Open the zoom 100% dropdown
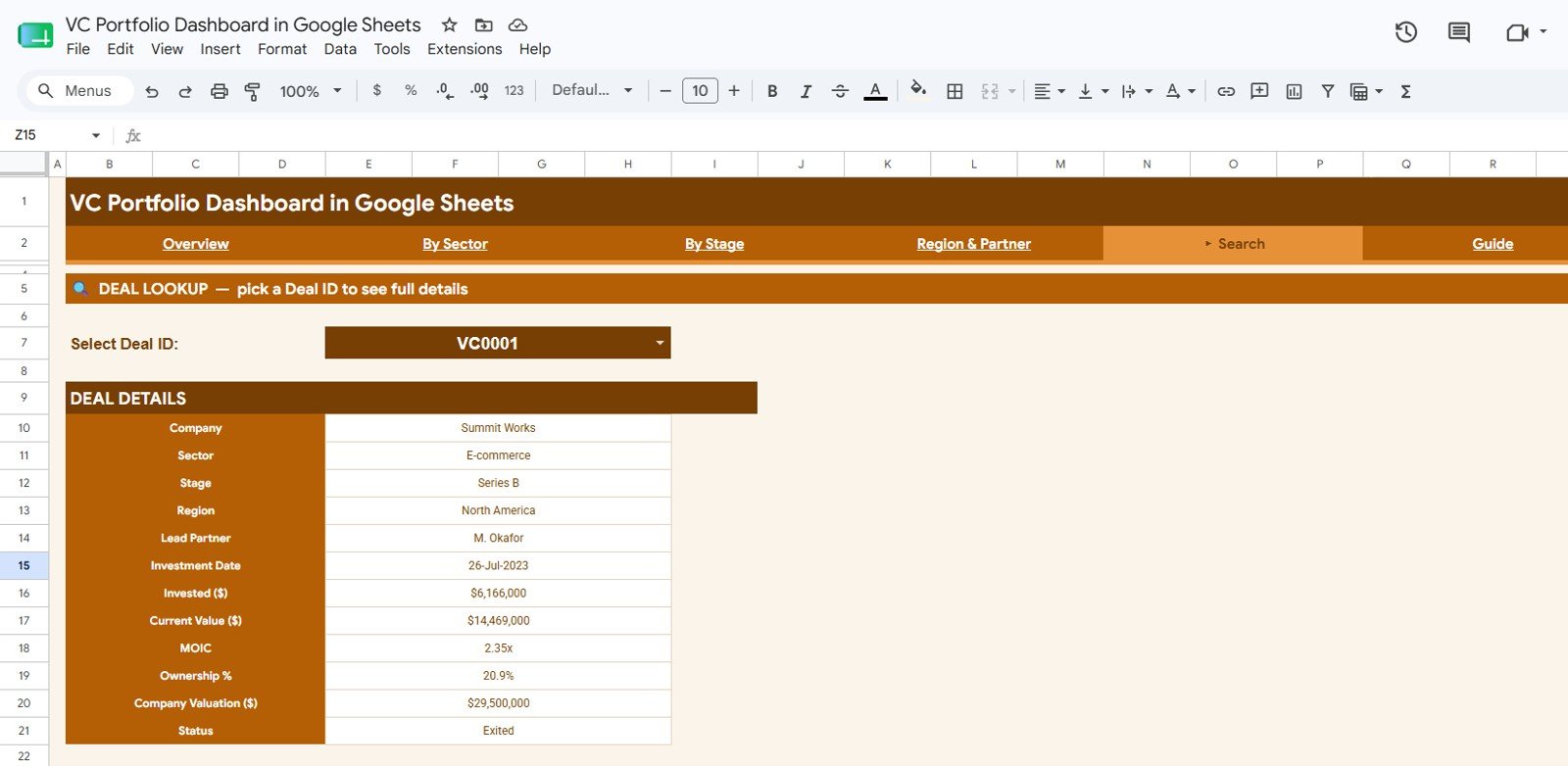 pos(311,91)
